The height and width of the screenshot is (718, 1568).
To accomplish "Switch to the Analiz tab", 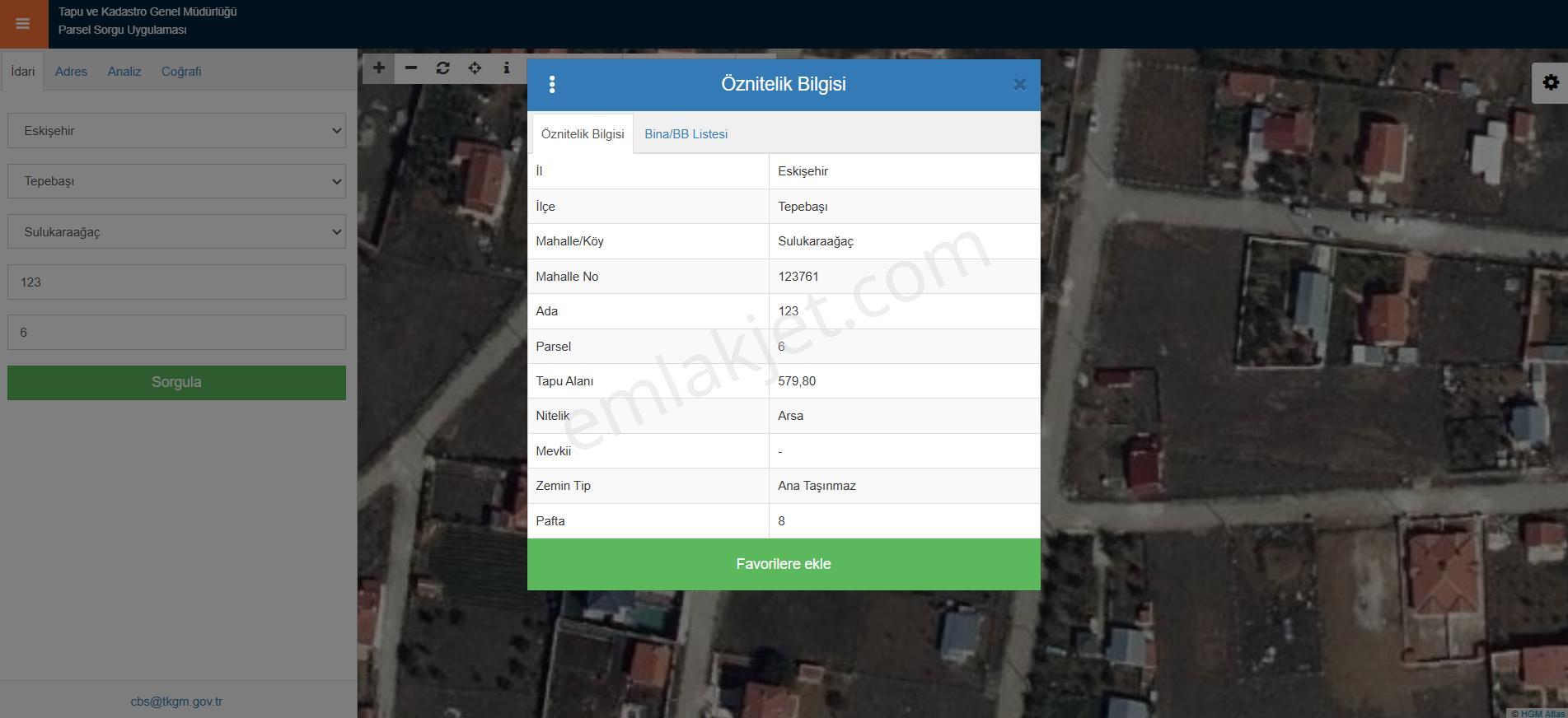I will (124, 72).
